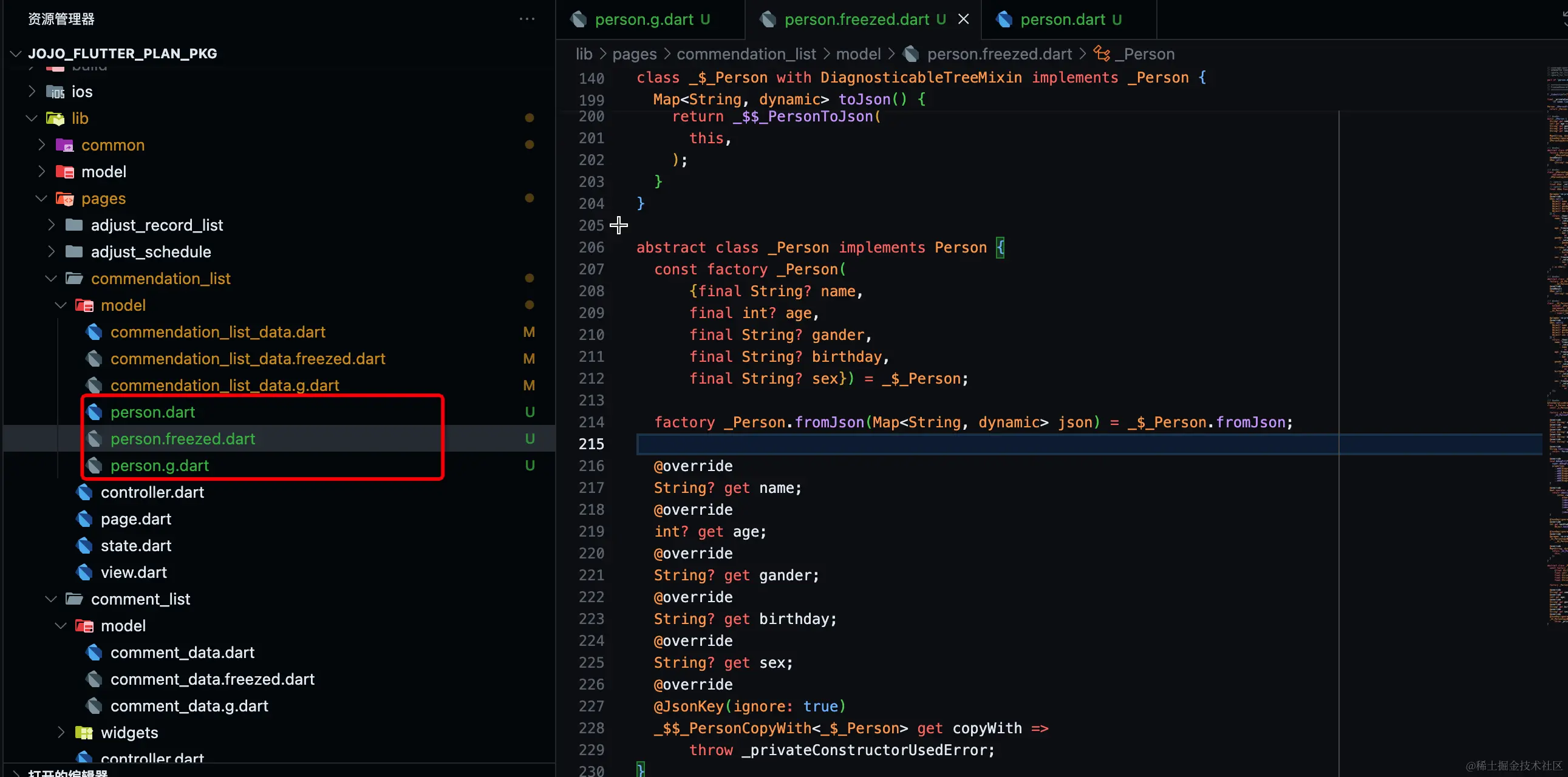The height and width of the screenshot is (777, 1568).
Task: Click the lib folder icon
Action: [55, 118]
